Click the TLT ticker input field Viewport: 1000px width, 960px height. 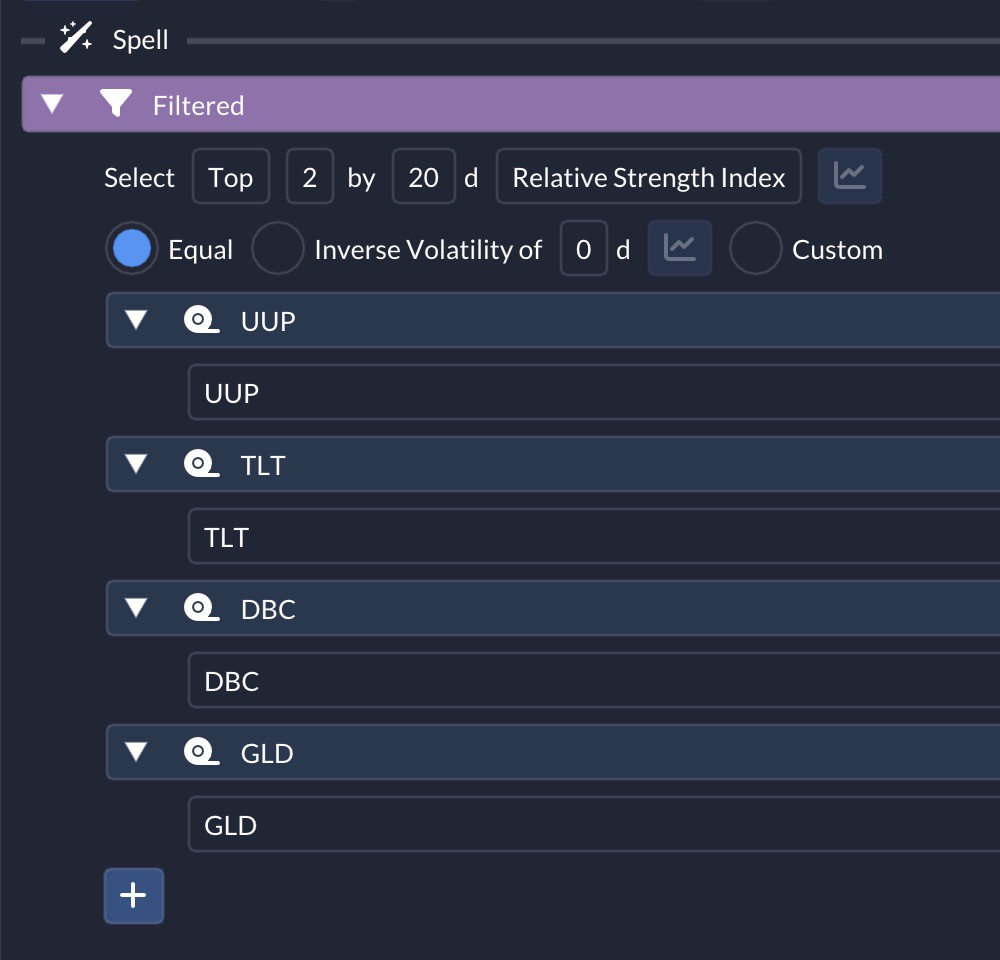[594, 537]
